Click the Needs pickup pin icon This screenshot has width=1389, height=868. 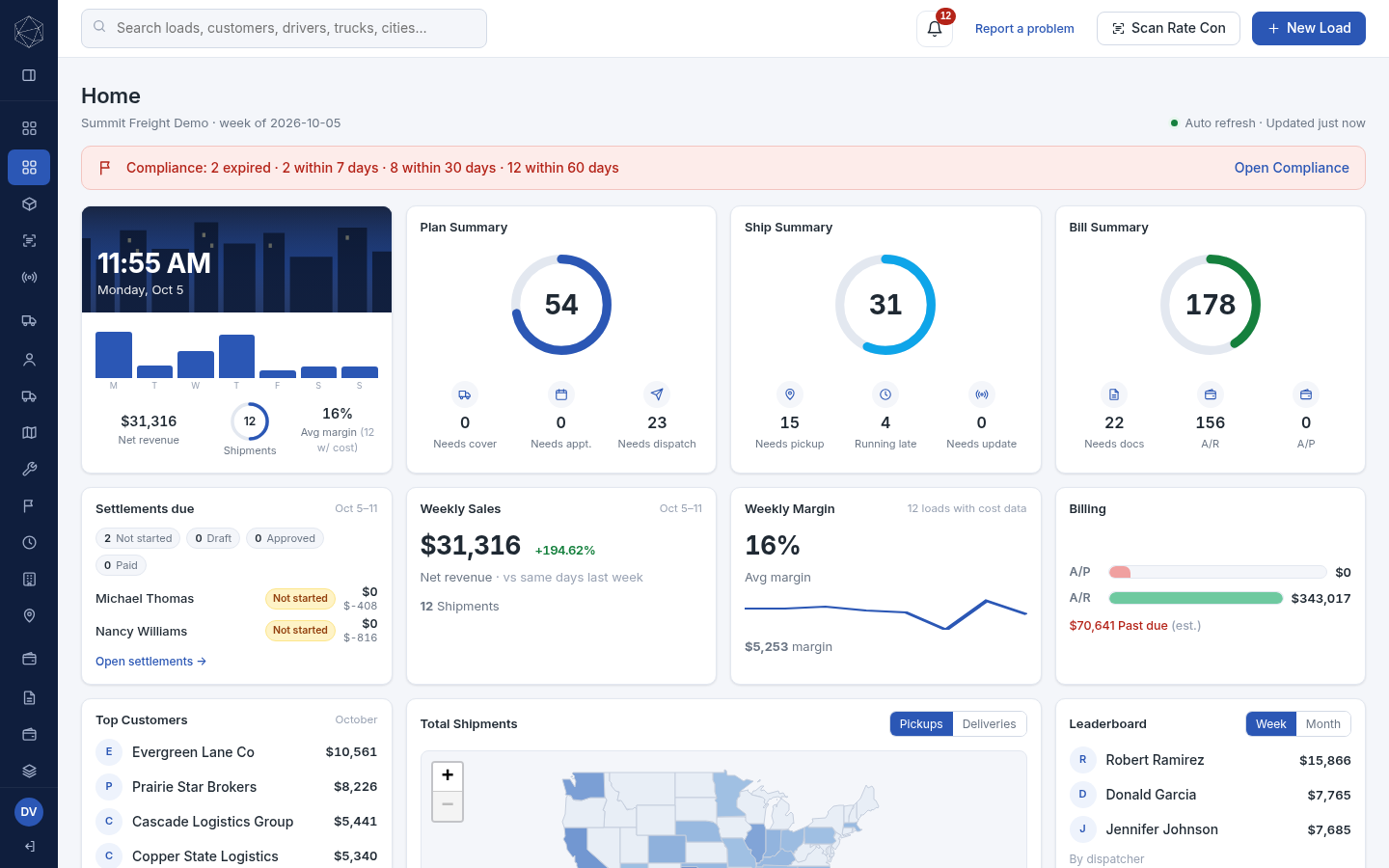(x=790, y=394)
